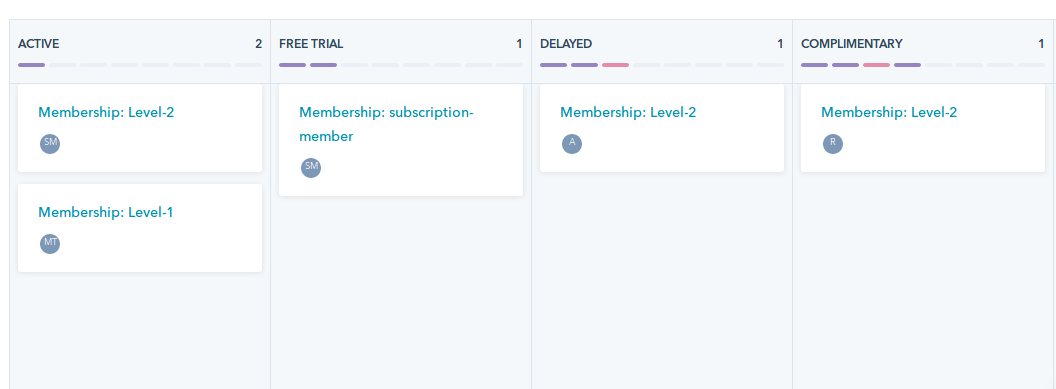Click the MT avatar on the Level-1 card

50,244
